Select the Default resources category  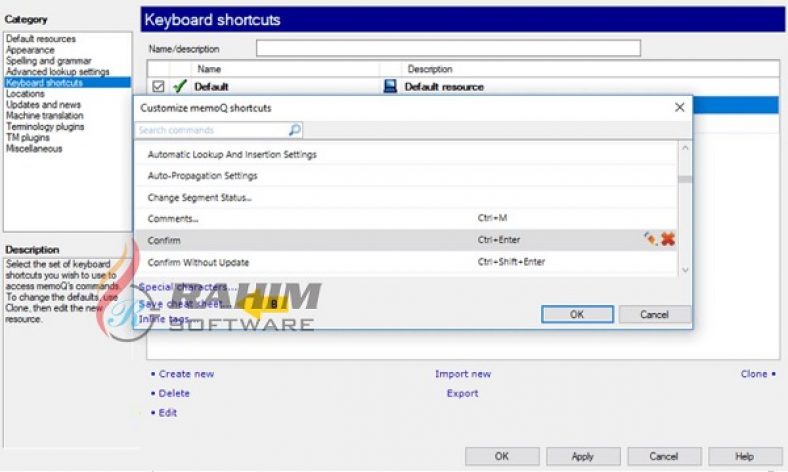point(41,39)
